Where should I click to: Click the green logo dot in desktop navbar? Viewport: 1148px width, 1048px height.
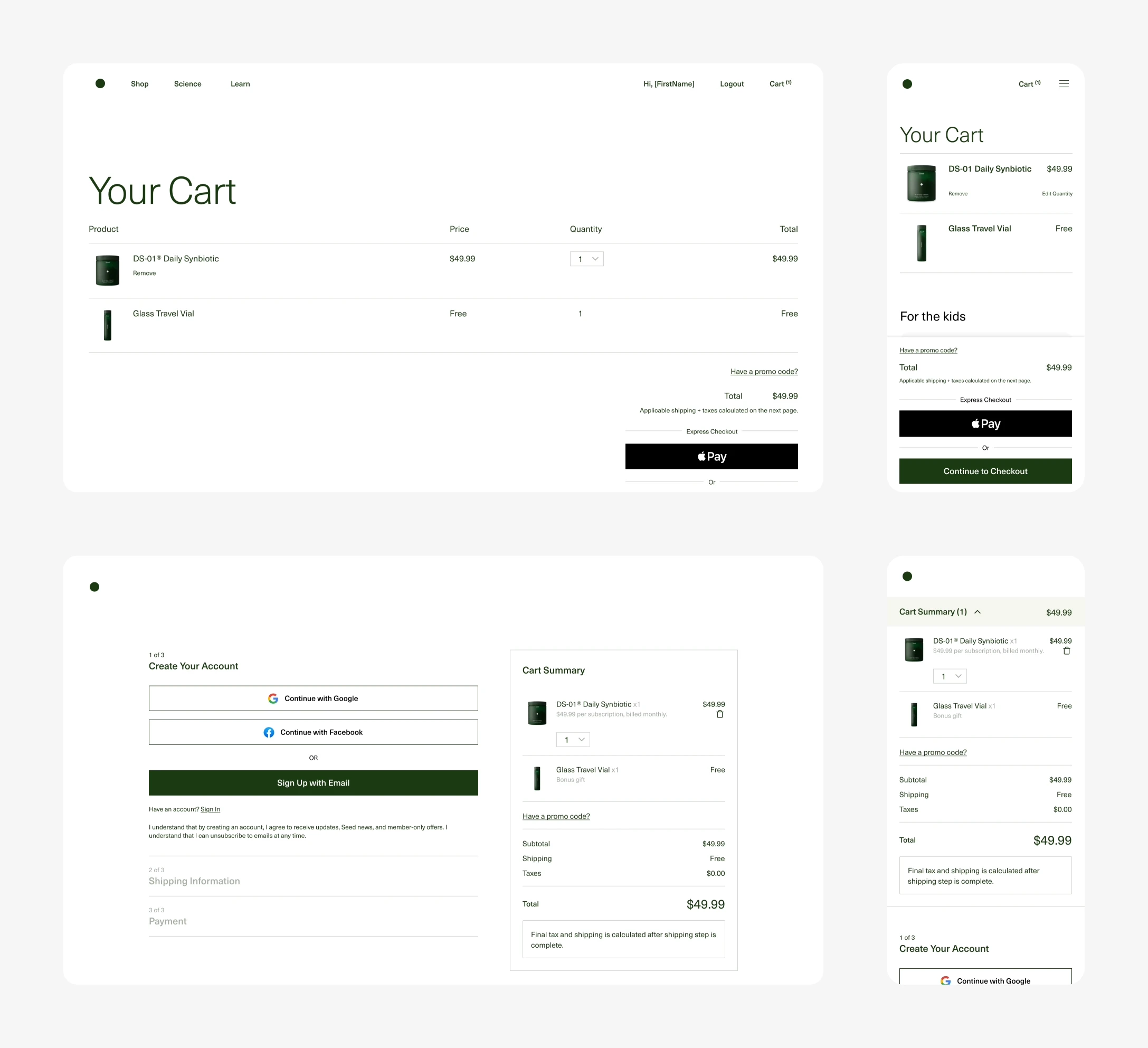pyautogui.click(x=100, y=84)
